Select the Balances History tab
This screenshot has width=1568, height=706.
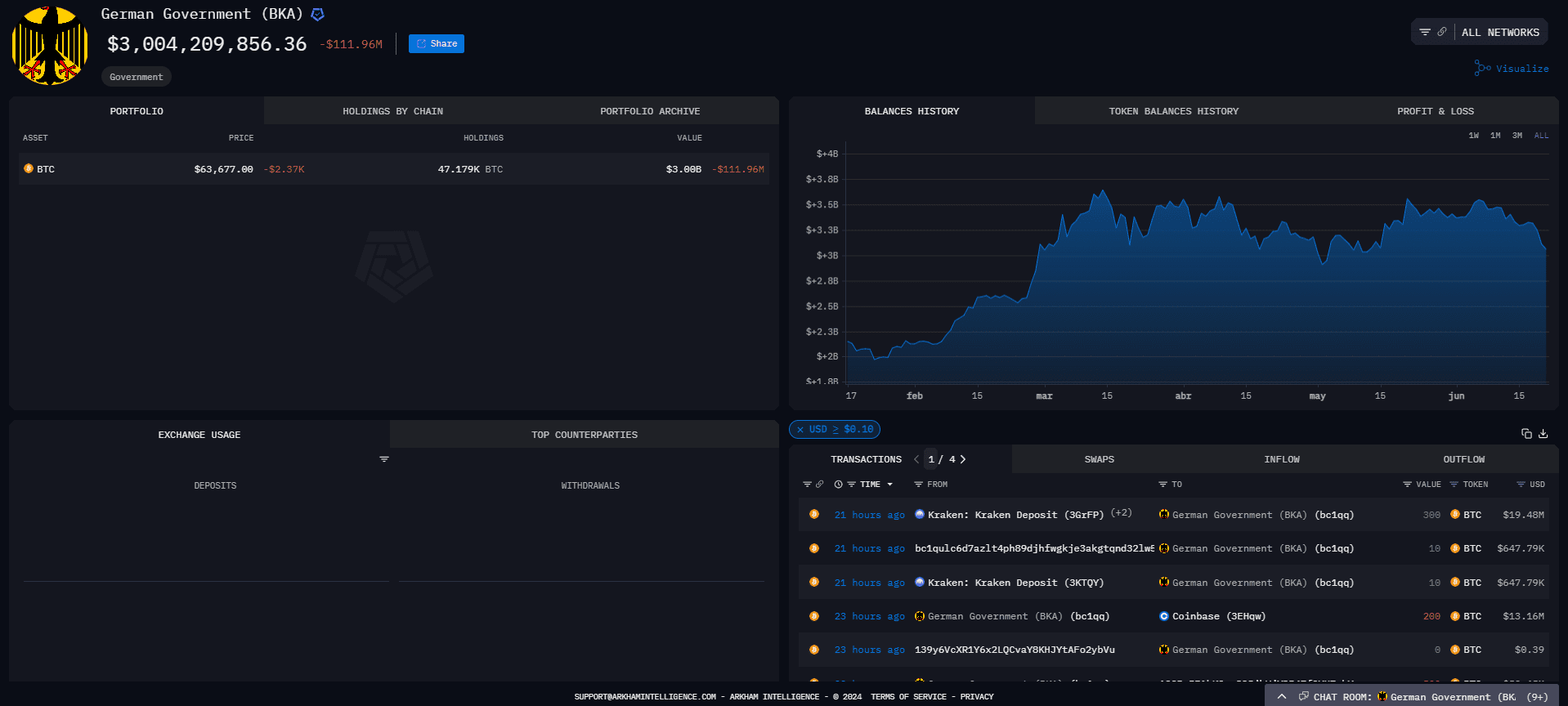[x=912, y=110]
